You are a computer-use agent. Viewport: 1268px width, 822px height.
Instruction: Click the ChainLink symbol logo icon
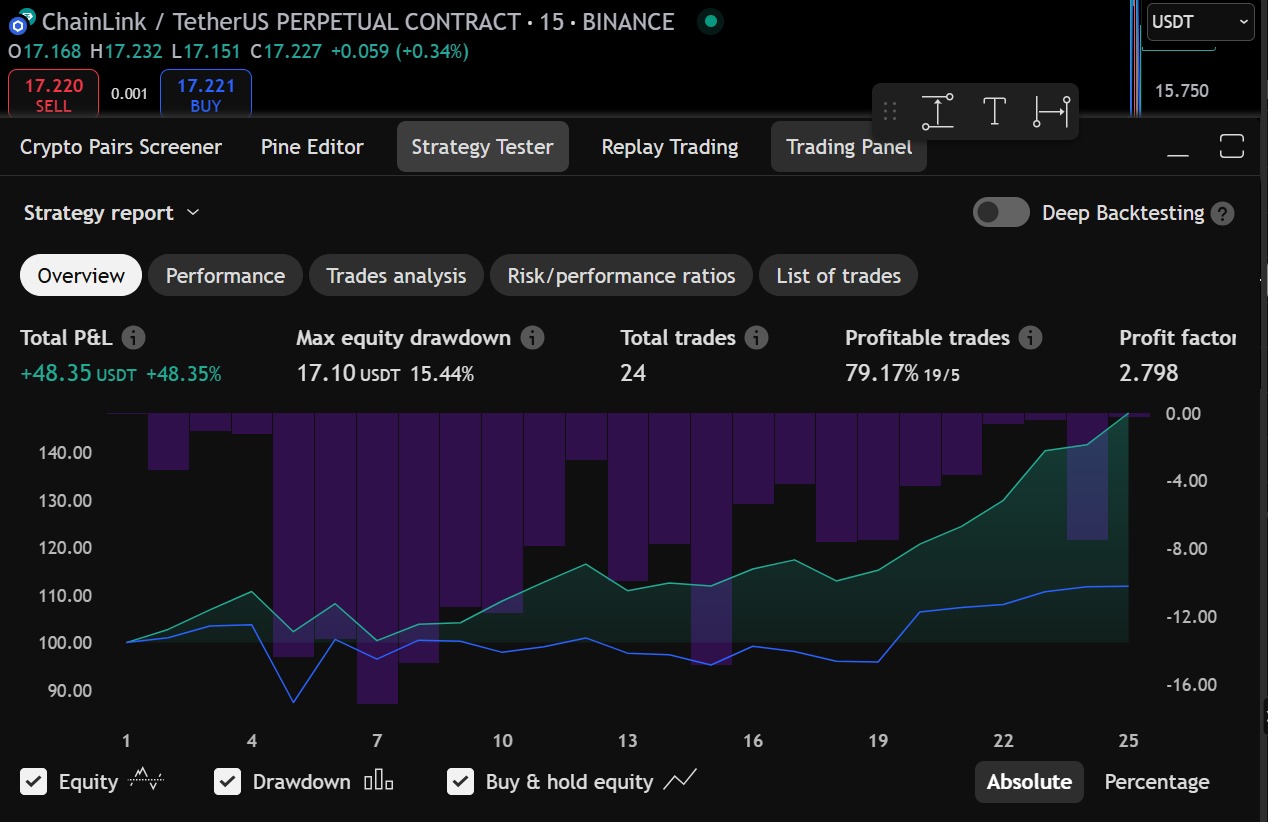22,21
